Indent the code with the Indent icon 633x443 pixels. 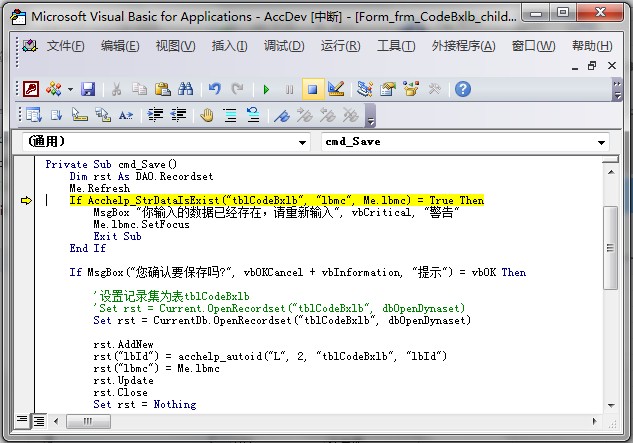tap(155, 115)
